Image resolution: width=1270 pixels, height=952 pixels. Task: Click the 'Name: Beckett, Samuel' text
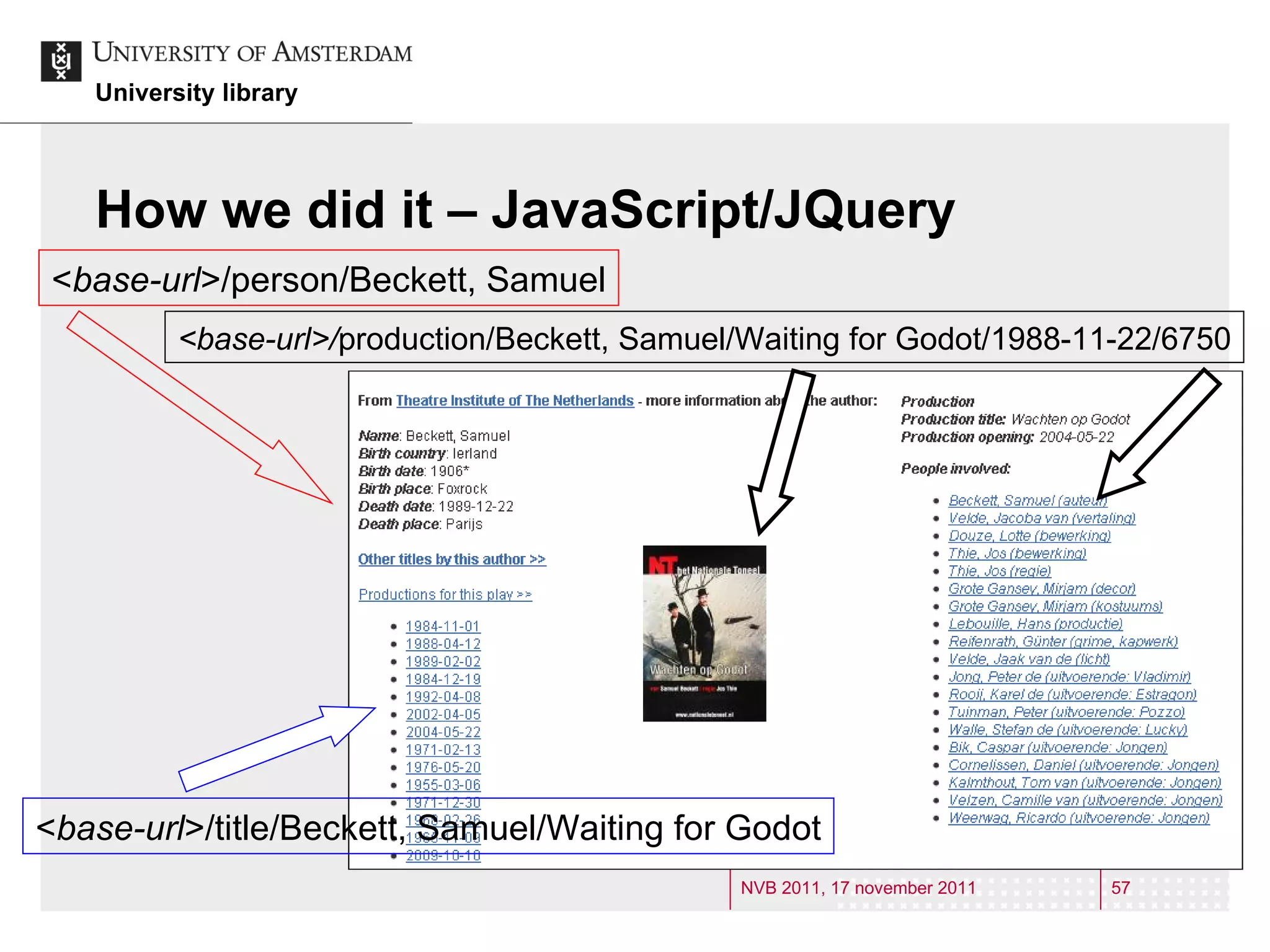[434, 436]
